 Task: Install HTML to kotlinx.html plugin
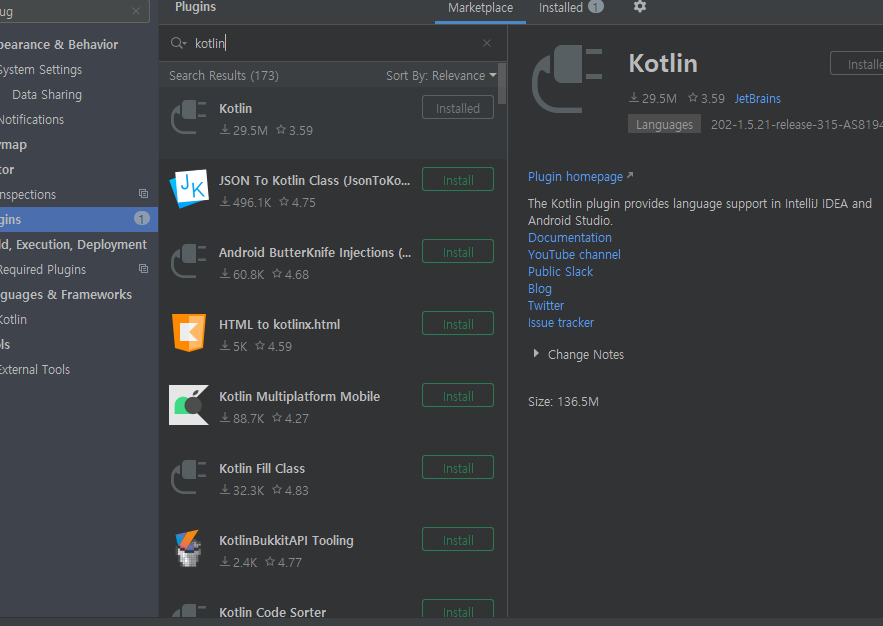pos(458,324)
